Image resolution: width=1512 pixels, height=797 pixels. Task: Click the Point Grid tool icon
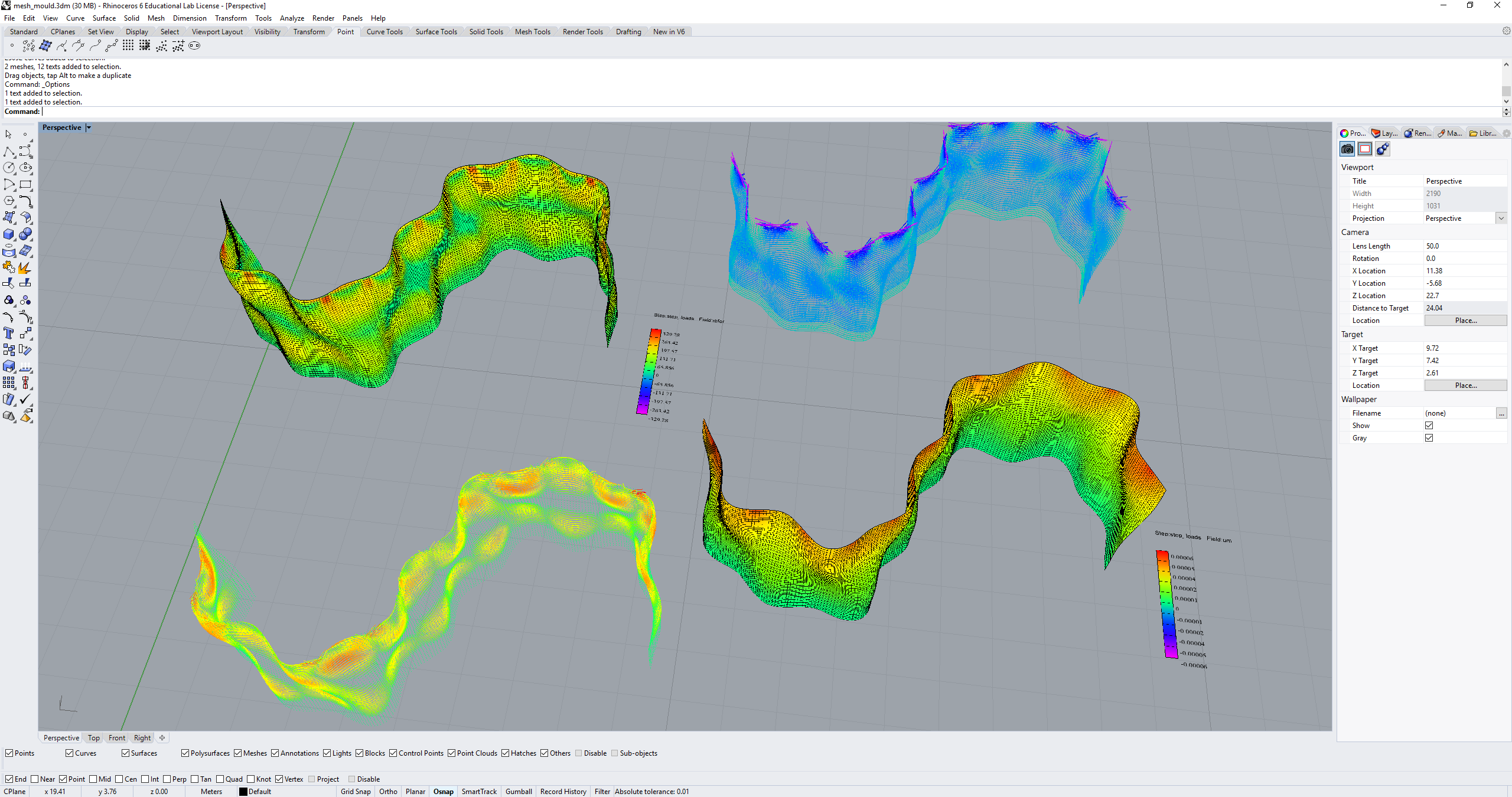[x=128, y=46]
